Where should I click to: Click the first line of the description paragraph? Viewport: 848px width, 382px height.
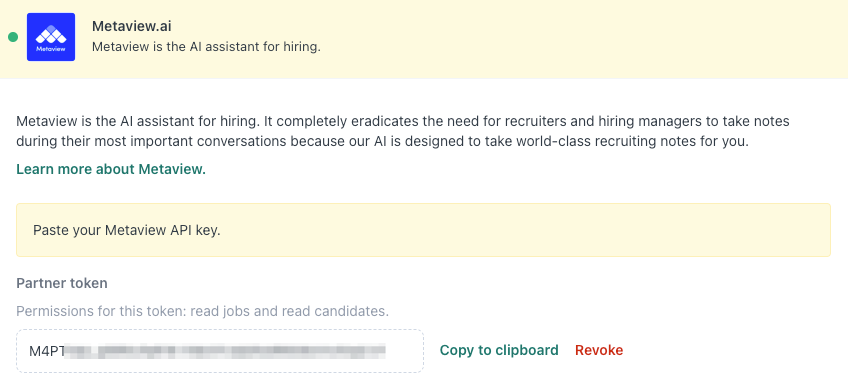click(395, 121)
